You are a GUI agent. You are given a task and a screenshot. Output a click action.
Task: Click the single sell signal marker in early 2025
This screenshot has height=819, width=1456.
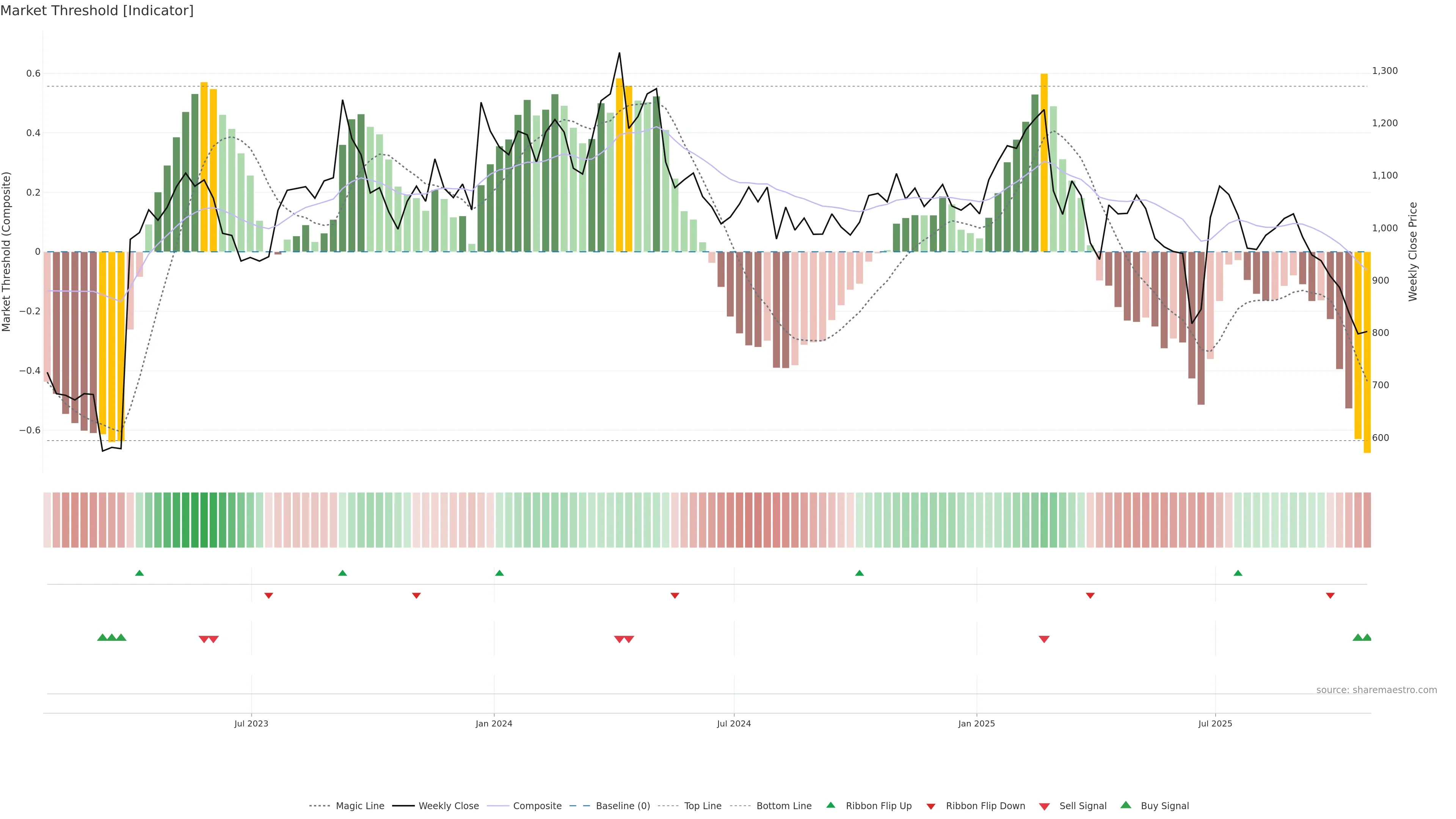click(1044, 639)
